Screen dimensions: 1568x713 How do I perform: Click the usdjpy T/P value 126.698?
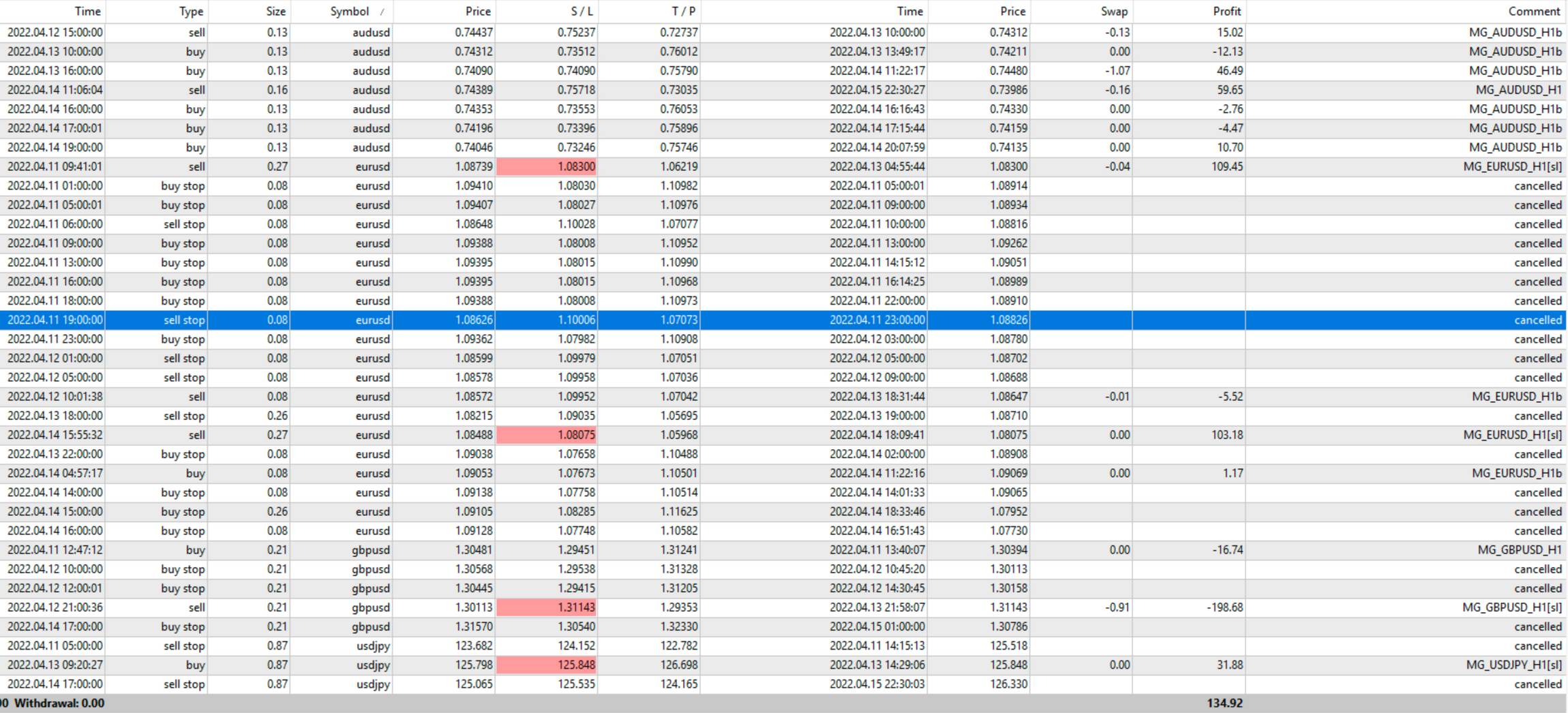coord(679,665)
